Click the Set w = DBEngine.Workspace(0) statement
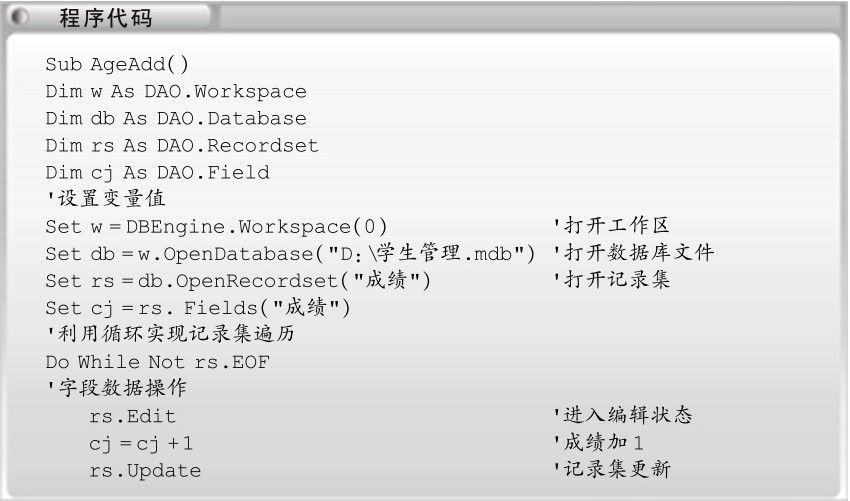850x501 pixels. pyautogui.click(x=216, y=227)
